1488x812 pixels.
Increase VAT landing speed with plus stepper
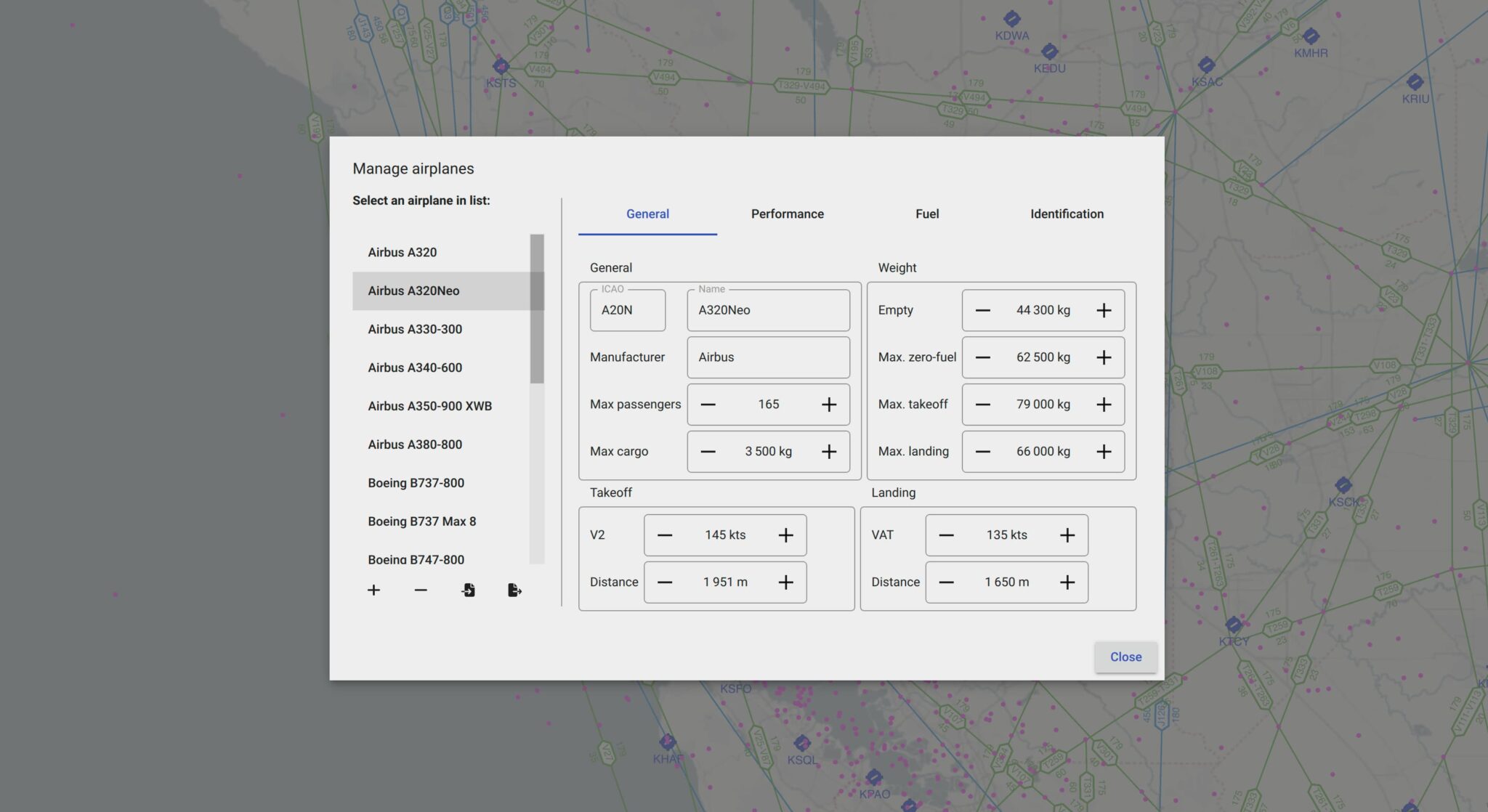pos(1067,535)
